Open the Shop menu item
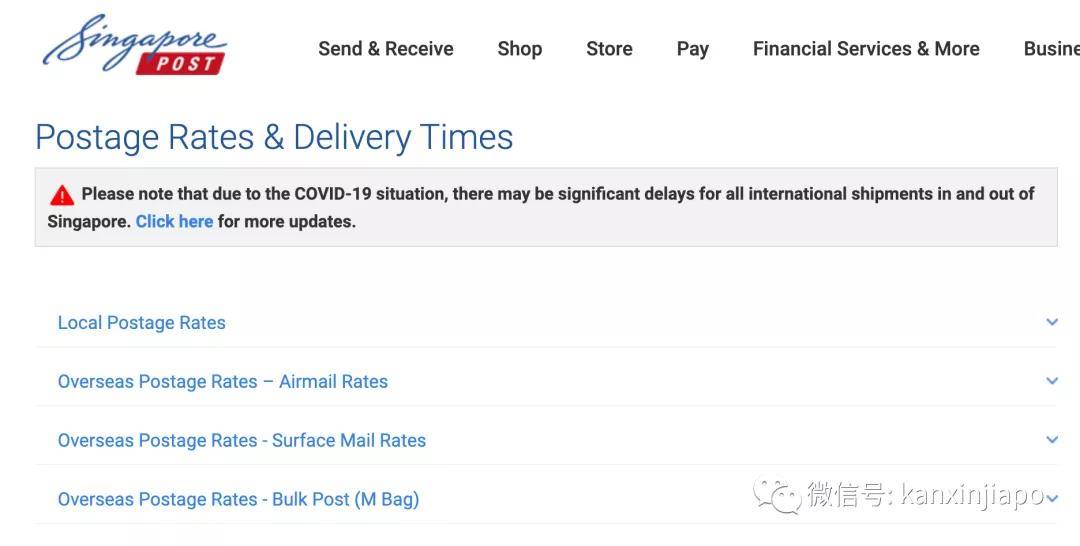1080x546 pixels. coord(519,49)
